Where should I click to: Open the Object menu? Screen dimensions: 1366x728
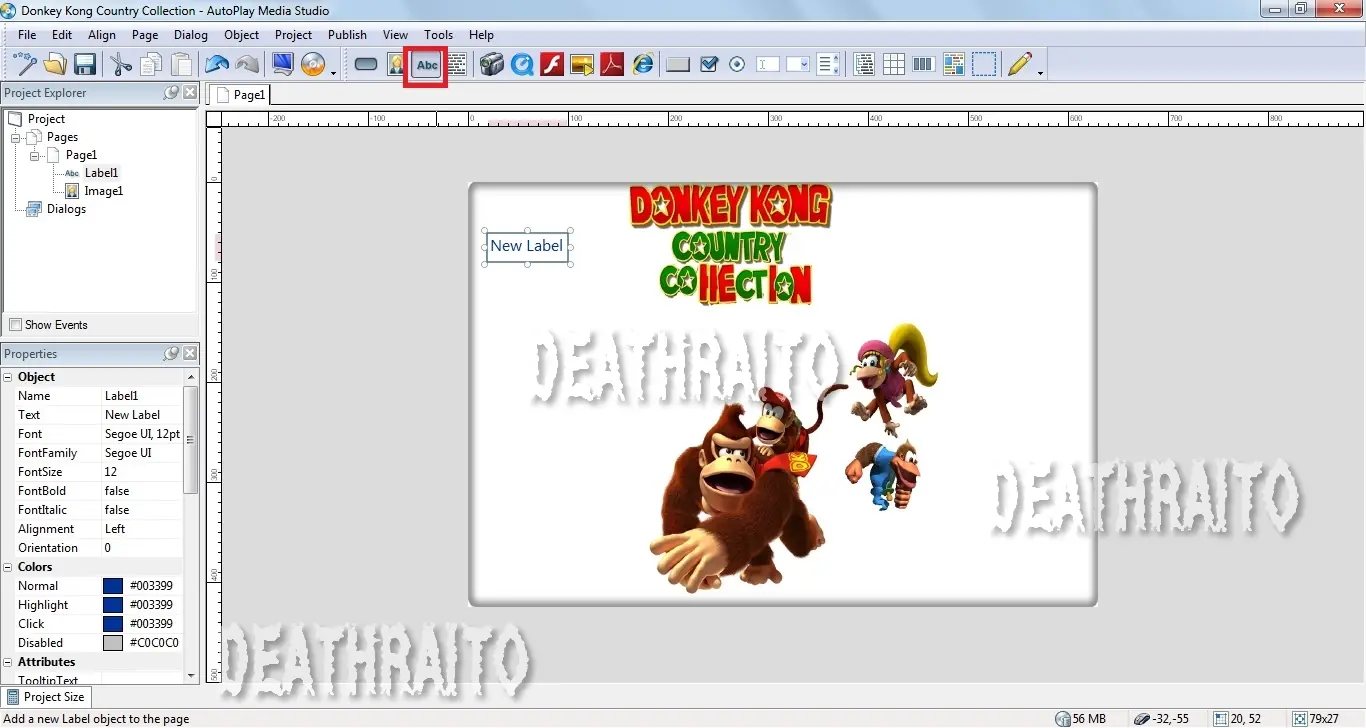[241, 35]
